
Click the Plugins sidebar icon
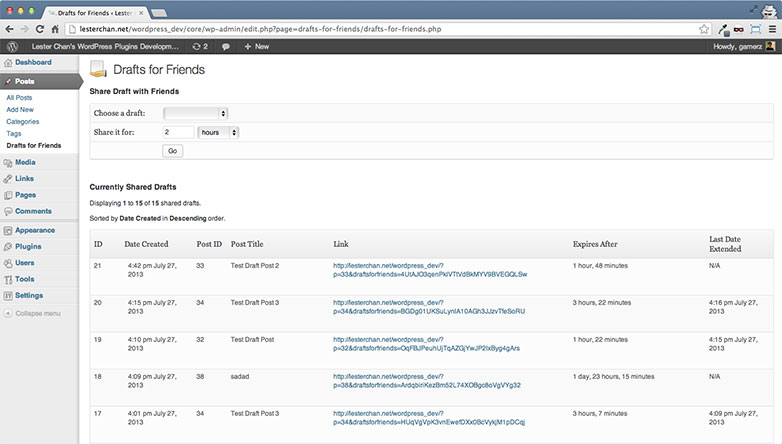(8, 246)
